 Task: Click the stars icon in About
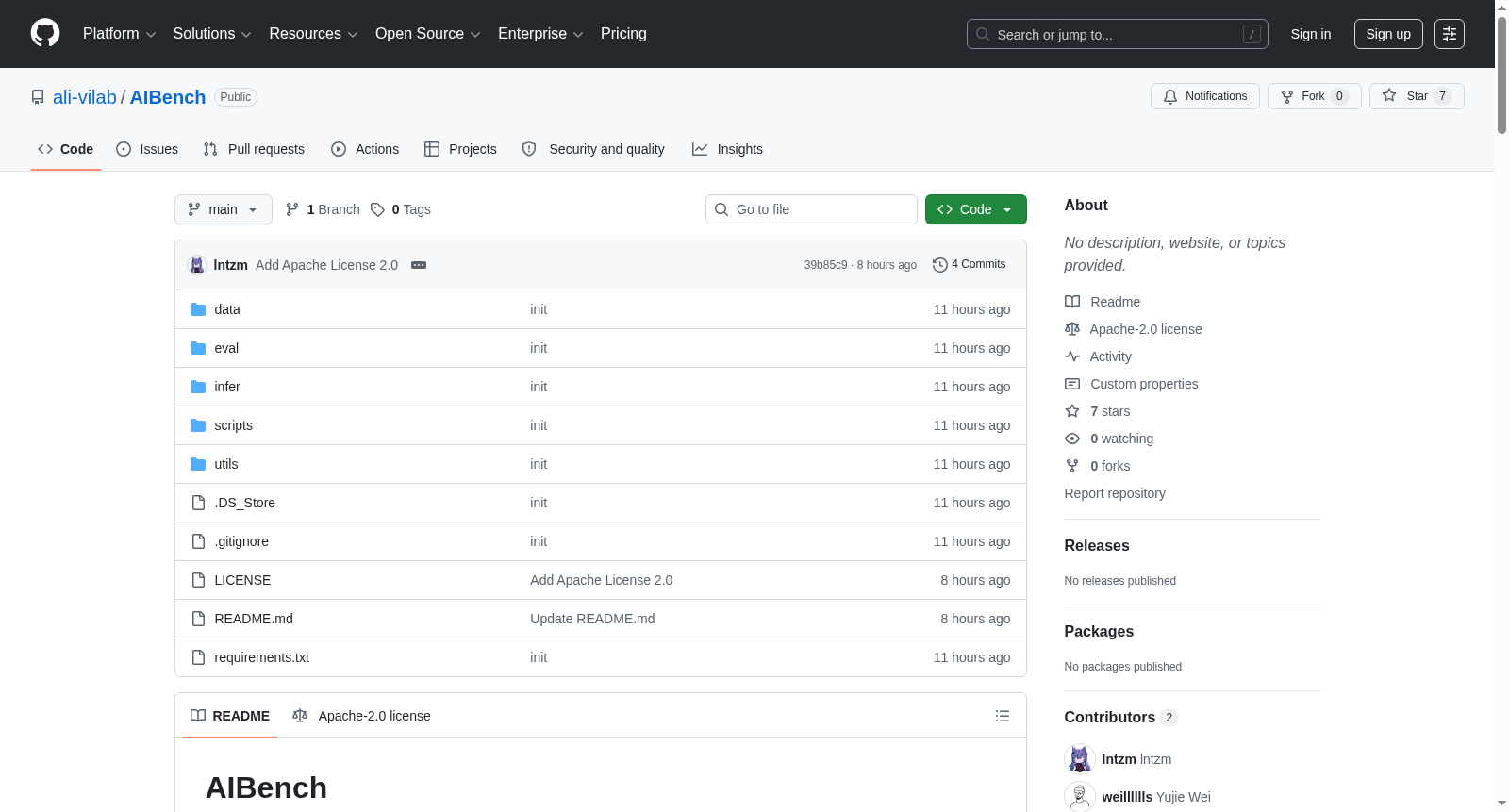[x=1072, y=411]
